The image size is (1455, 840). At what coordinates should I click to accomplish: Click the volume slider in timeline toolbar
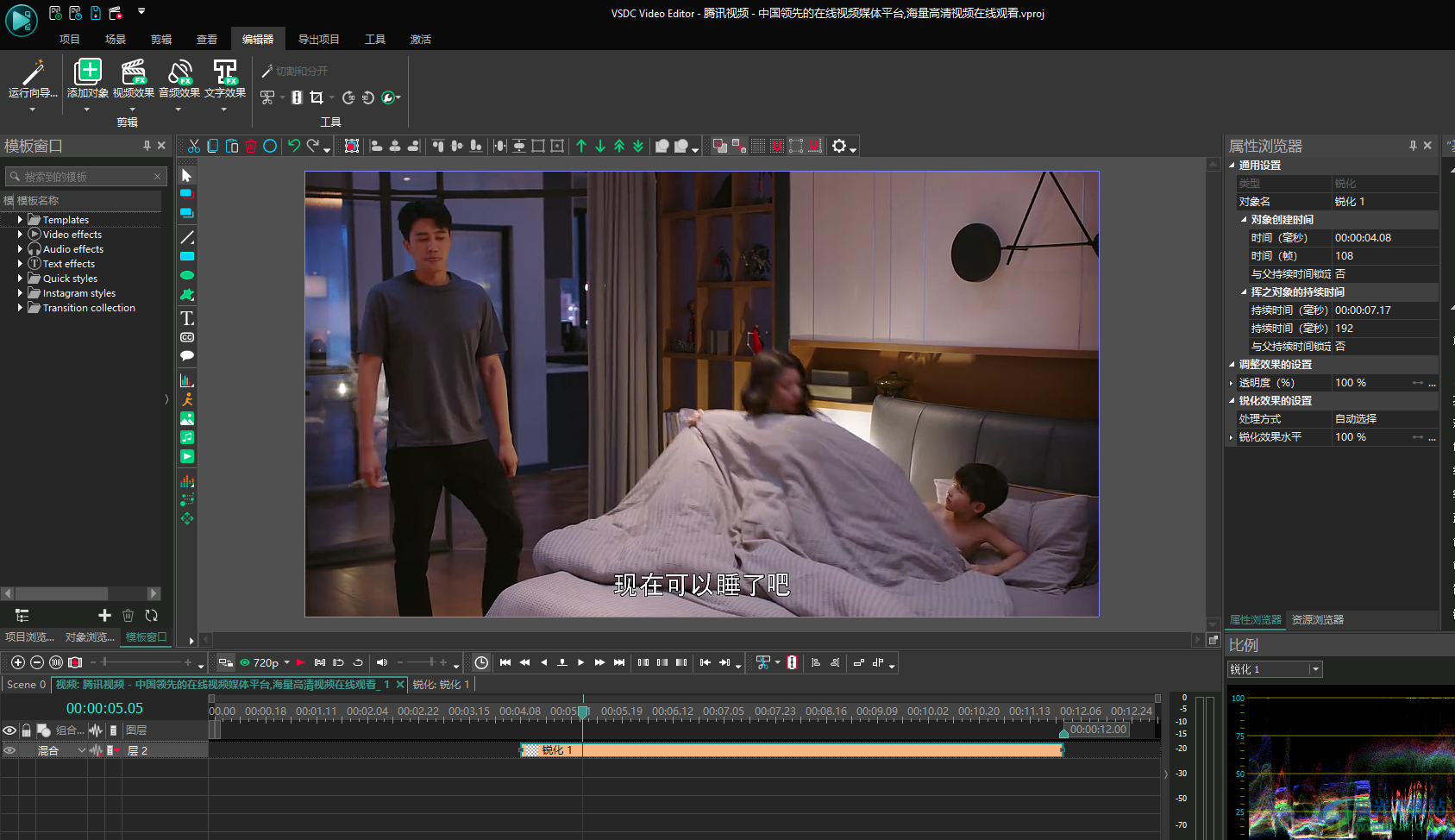[x=422, y=662]
